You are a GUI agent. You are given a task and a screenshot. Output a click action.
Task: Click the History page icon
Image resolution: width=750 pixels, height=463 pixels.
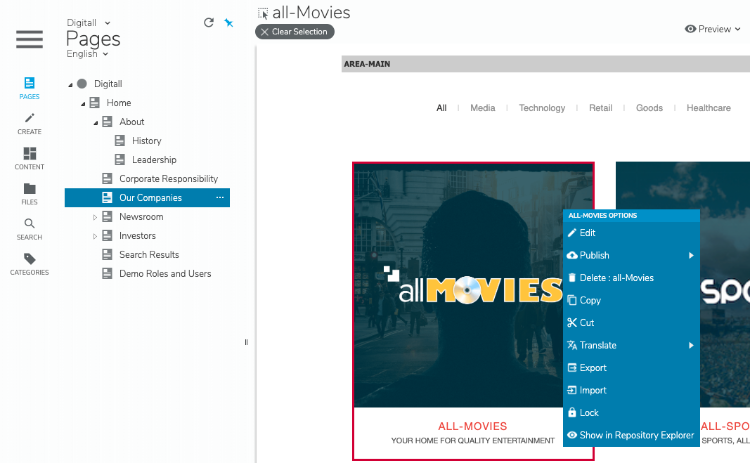tap(120, 141)
